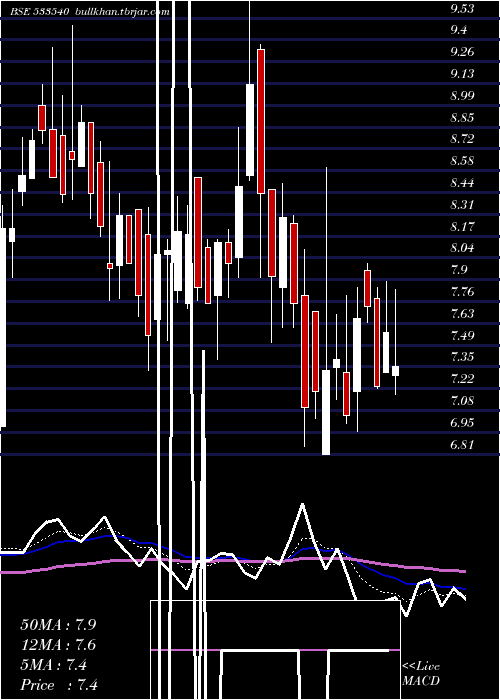This screenshot has height=700, width=500.
Task: Click the 9.4 price axis label
Action: pos(459,30)
